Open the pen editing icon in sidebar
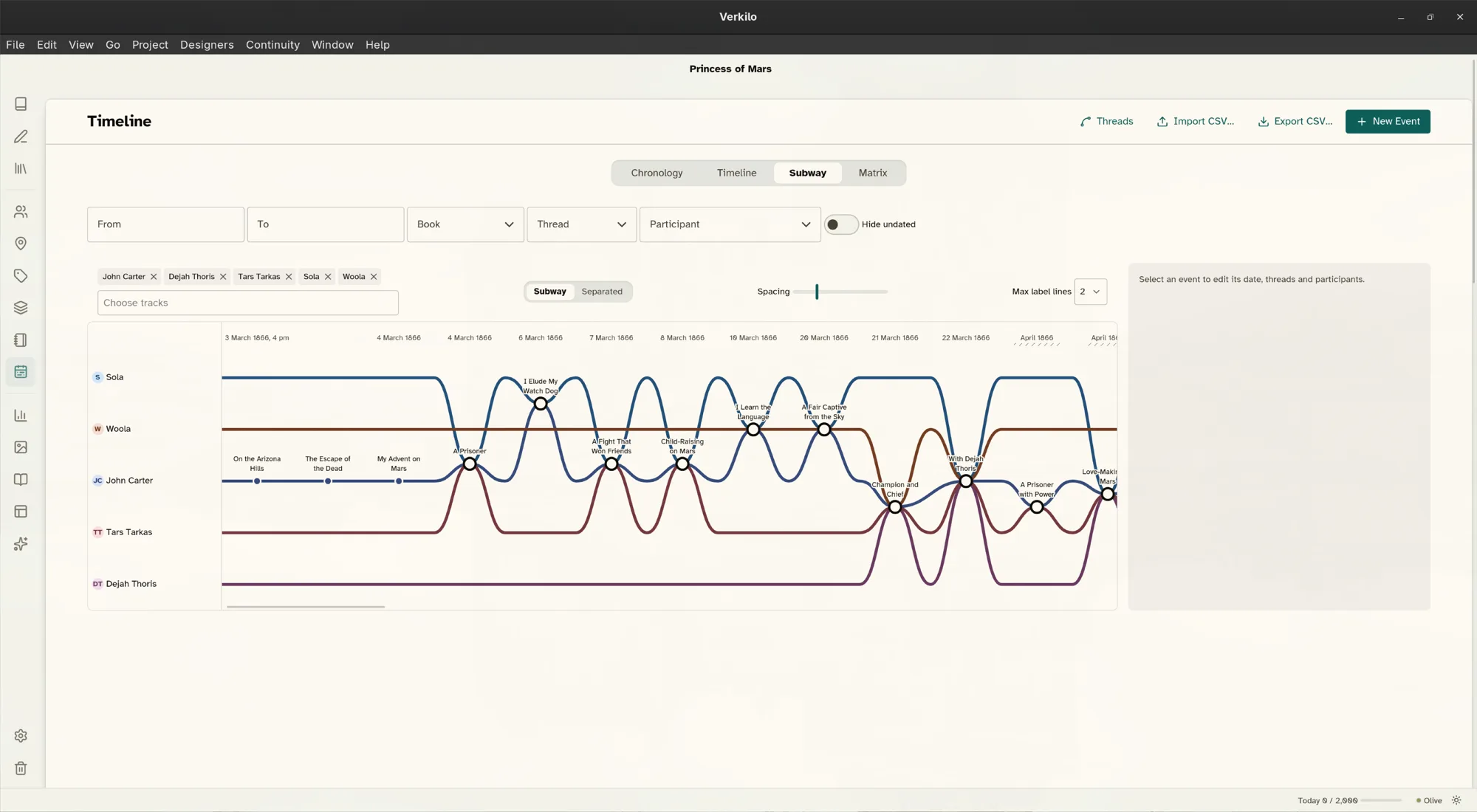This screenshot has width=1477, height=812. tap(21, 137)
